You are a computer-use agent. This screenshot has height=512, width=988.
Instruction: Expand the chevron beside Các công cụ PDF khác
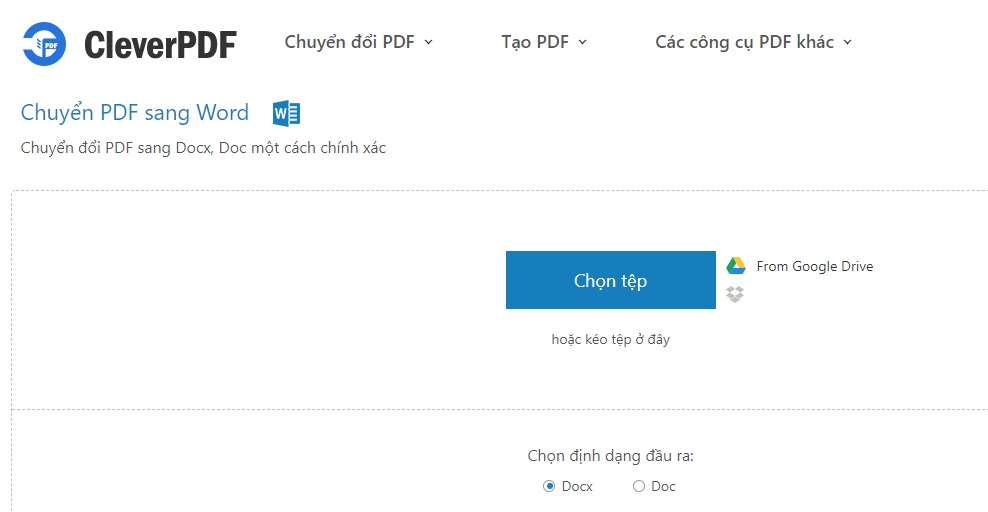click(847, 42)
